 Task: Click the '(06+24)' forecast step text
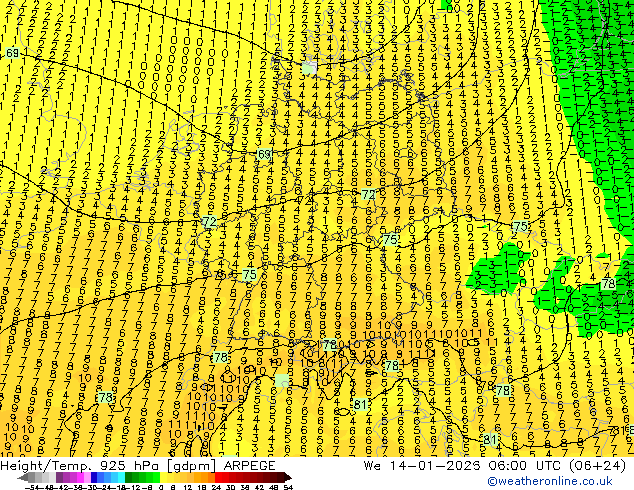[598, 465]
